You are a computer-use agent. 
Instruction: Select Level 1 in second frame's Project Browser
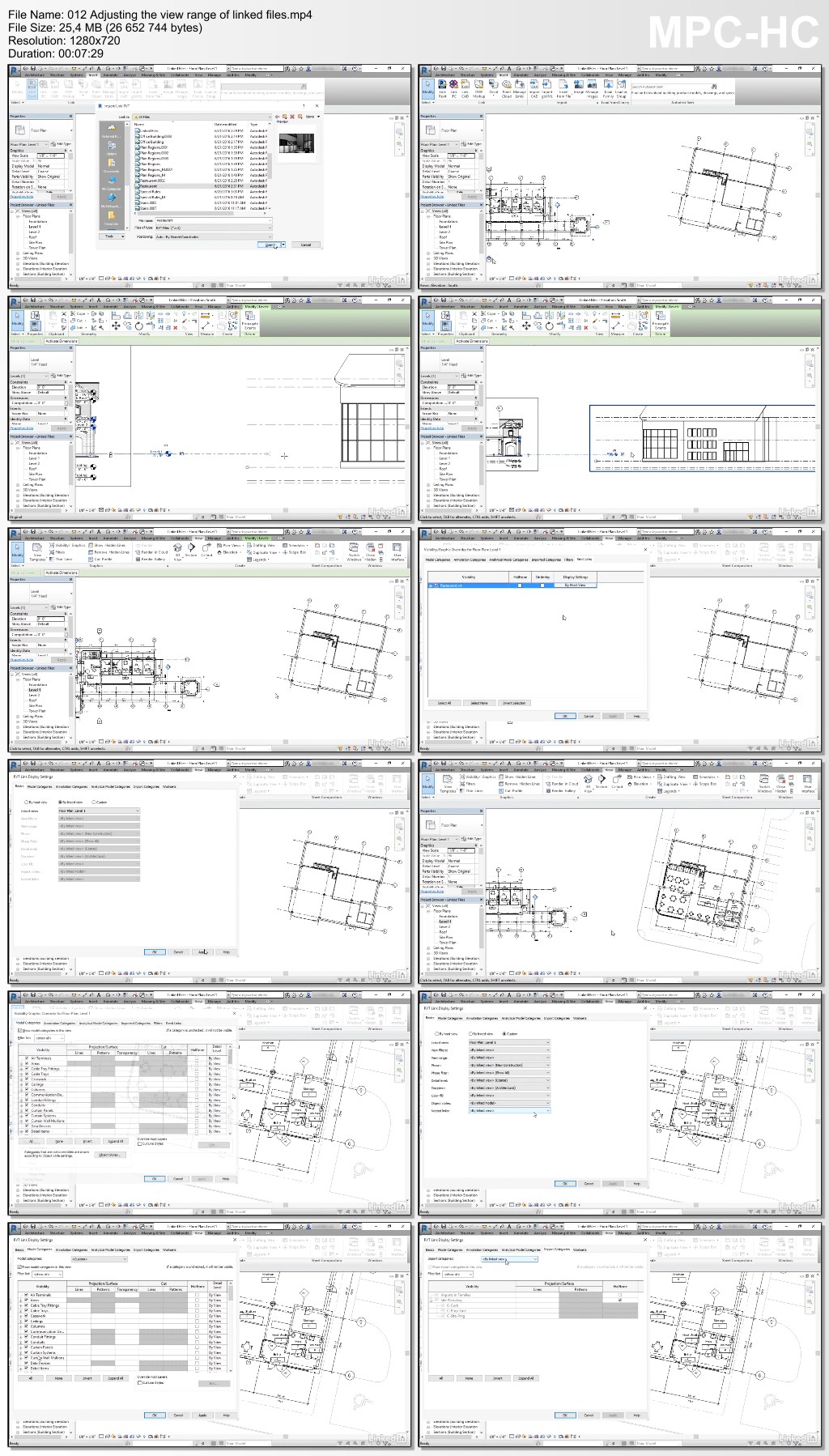pos(444,227)
